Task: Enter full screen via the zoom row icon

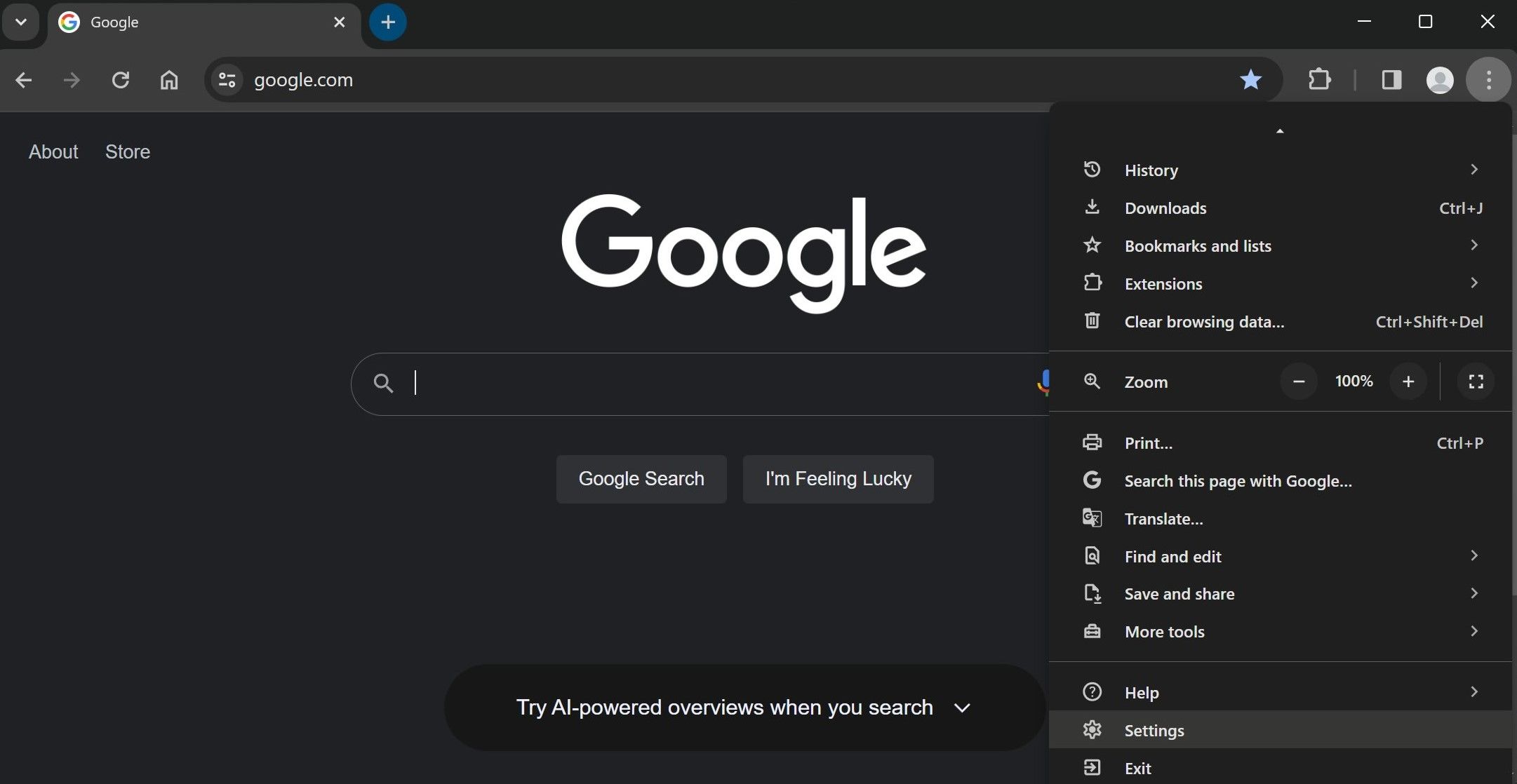Action: [x=1475, y=381]
